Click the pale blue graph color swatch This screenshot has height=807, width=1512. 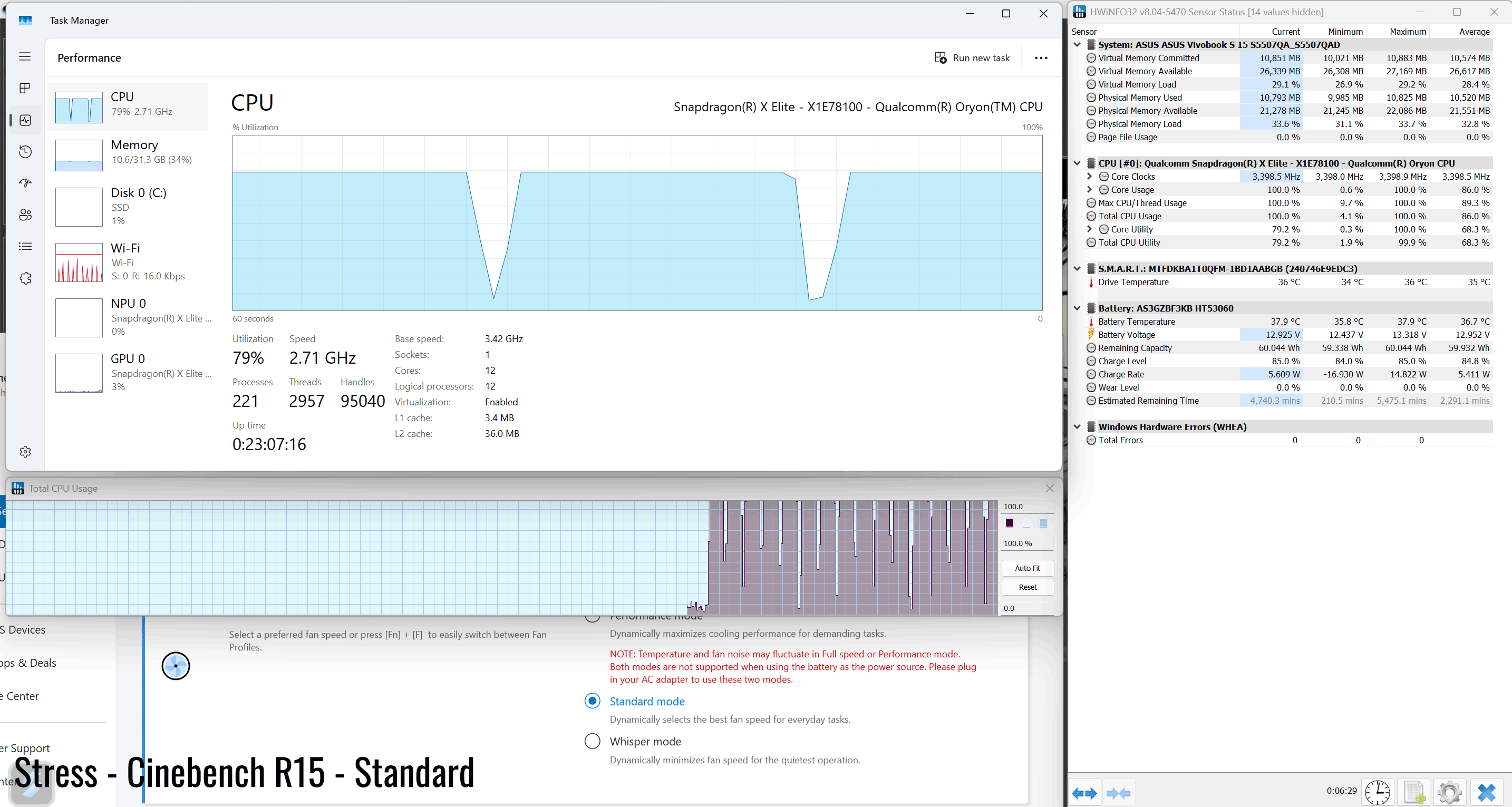[1026, 522]
